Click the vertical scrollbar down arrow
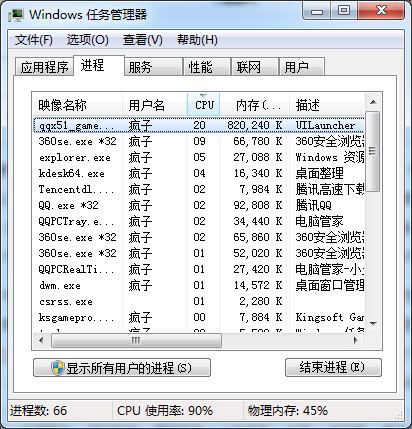The width and height of the screenshot is (412, 429). coord(373,323)
